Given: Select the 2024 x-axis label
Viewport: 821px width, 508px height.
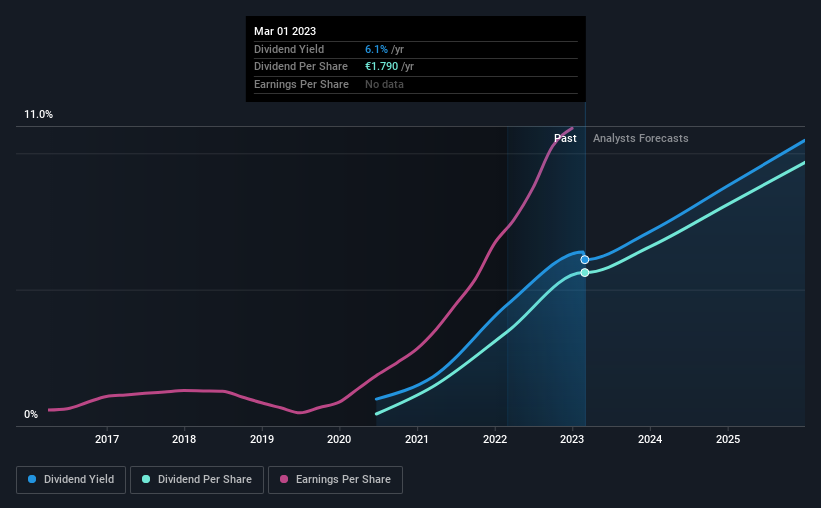Looking at the screenshot, I should click(x=650, y=439).
